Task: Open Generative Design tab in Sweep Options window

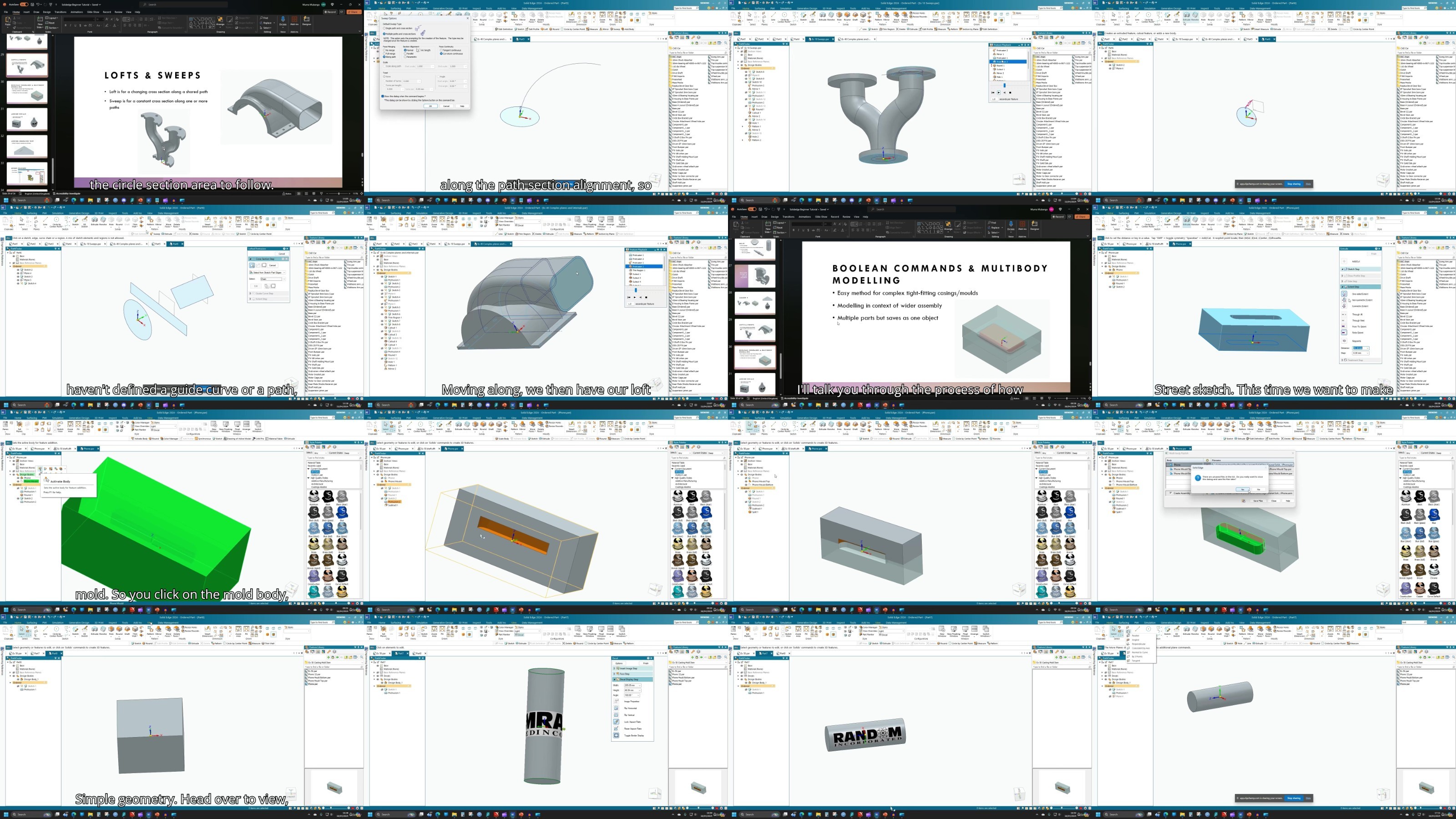Action: (x=444, y=9)
